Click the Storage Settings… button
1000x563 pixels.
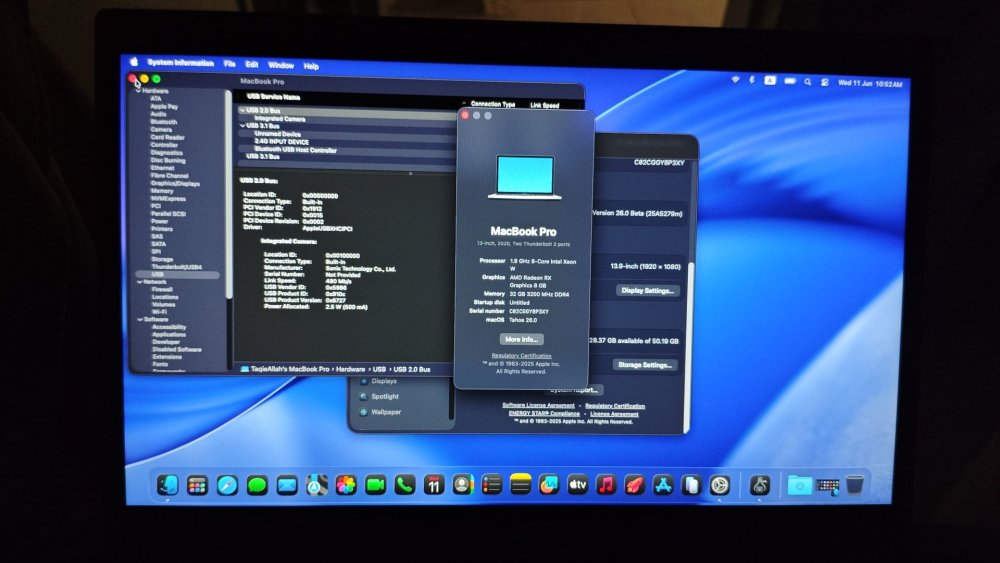tap(644, 365)
